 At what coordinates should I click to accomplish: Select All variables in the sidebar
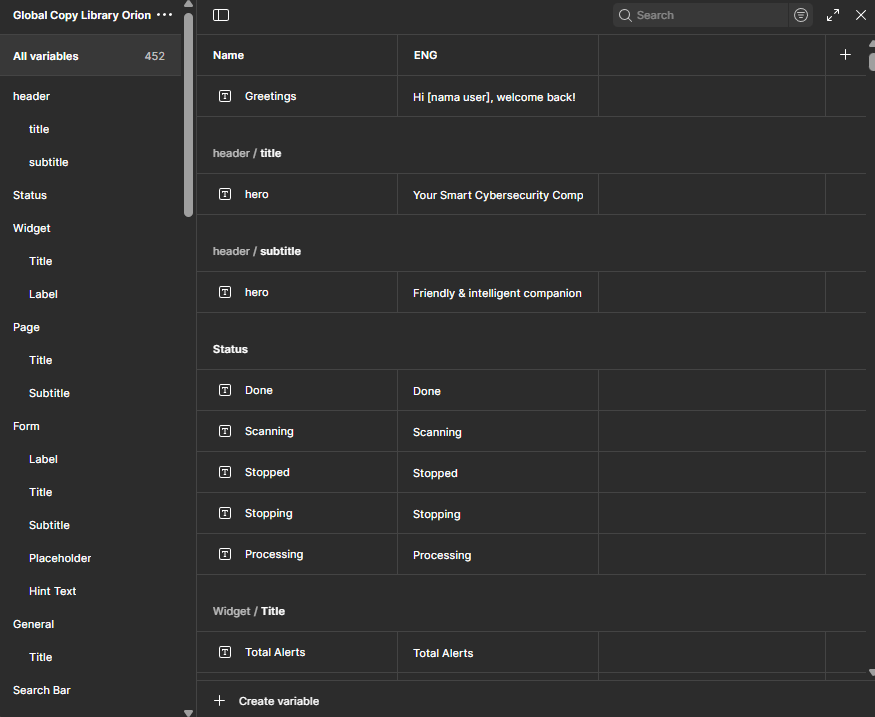click(46, 56)
